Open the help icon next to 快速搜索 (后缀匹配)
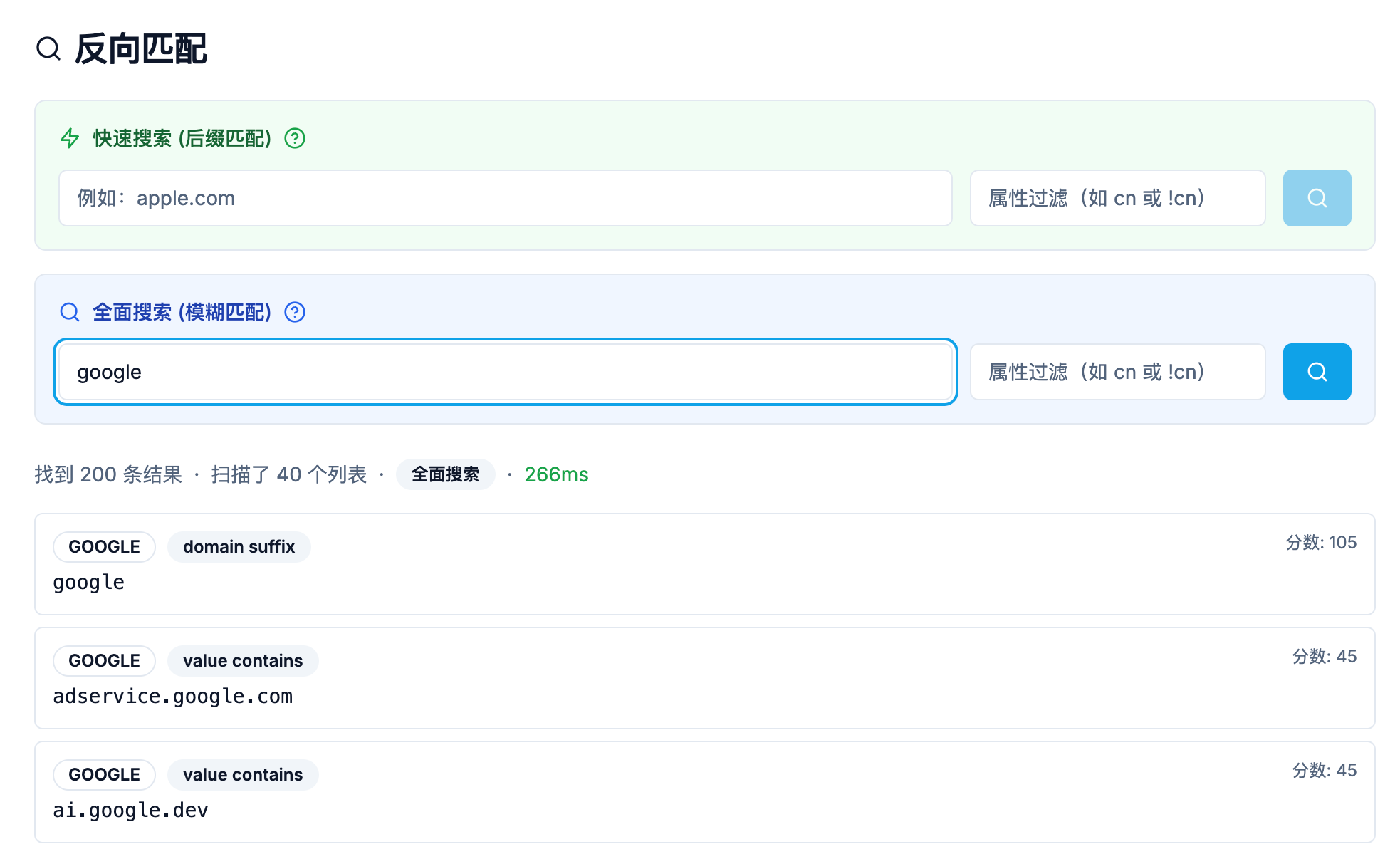The width and height of the screenshot is (1400, 849). pyautogui.click(x=295, y=138)
